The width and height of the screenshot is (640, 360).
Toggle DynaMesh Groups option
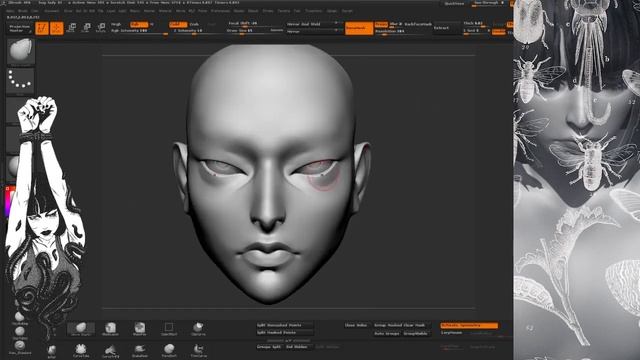(381, 24)
